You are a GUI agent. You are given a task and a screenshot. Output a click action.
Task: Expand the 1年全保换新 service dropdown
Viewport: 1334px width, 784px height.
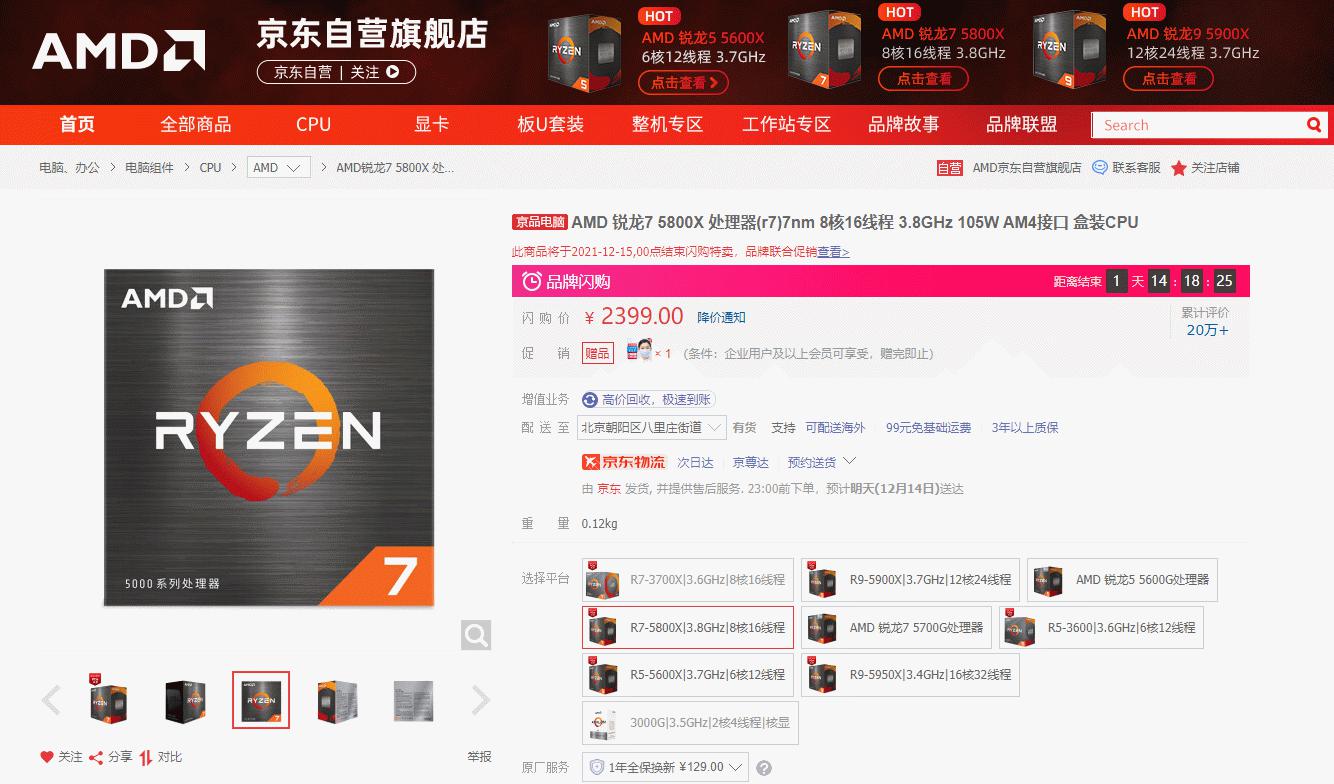coord(666,768)
